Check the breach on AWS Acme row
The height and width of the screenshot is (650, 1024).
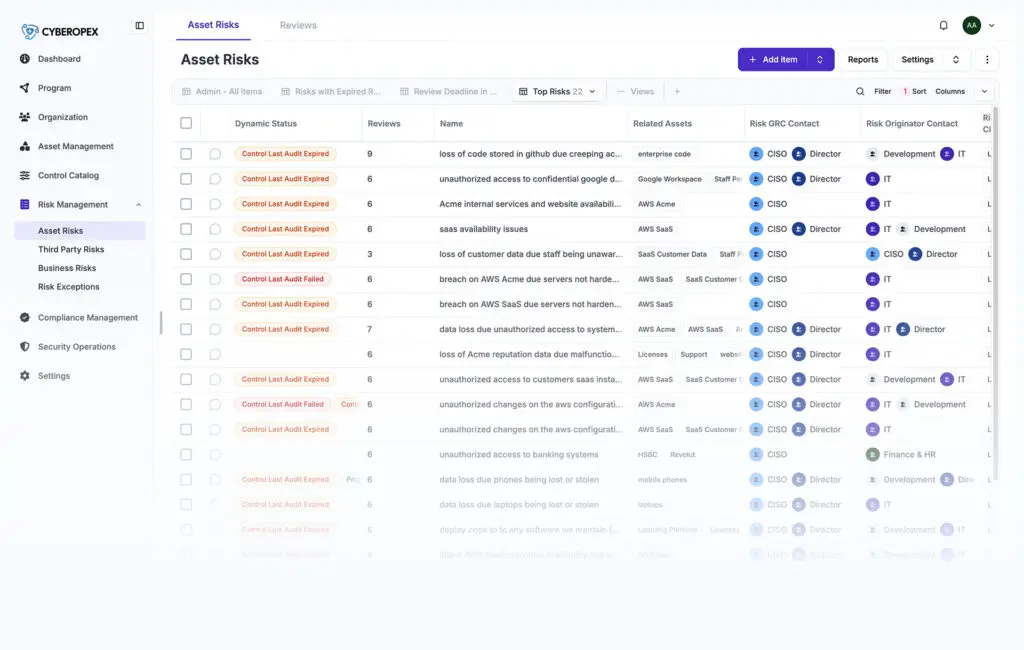[x=186, y=279]
